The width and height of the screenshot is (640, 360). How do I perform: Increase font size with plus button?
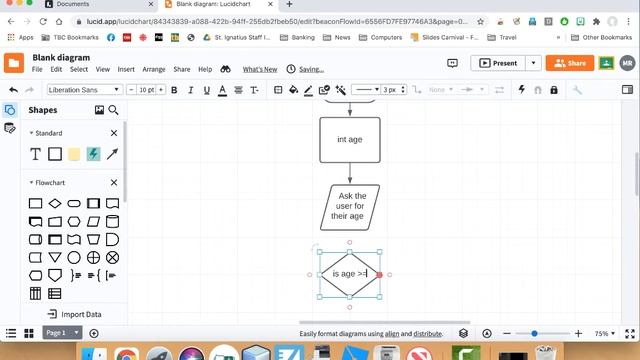click(x=161, y=90)
